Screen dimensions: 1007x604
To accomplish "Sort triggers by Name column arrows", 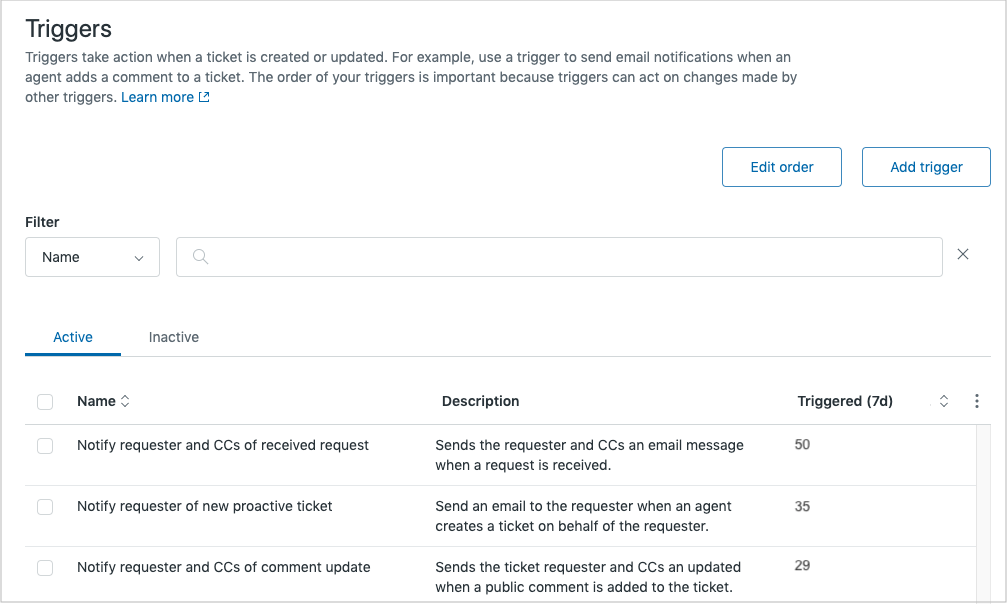I will point(125,401).
